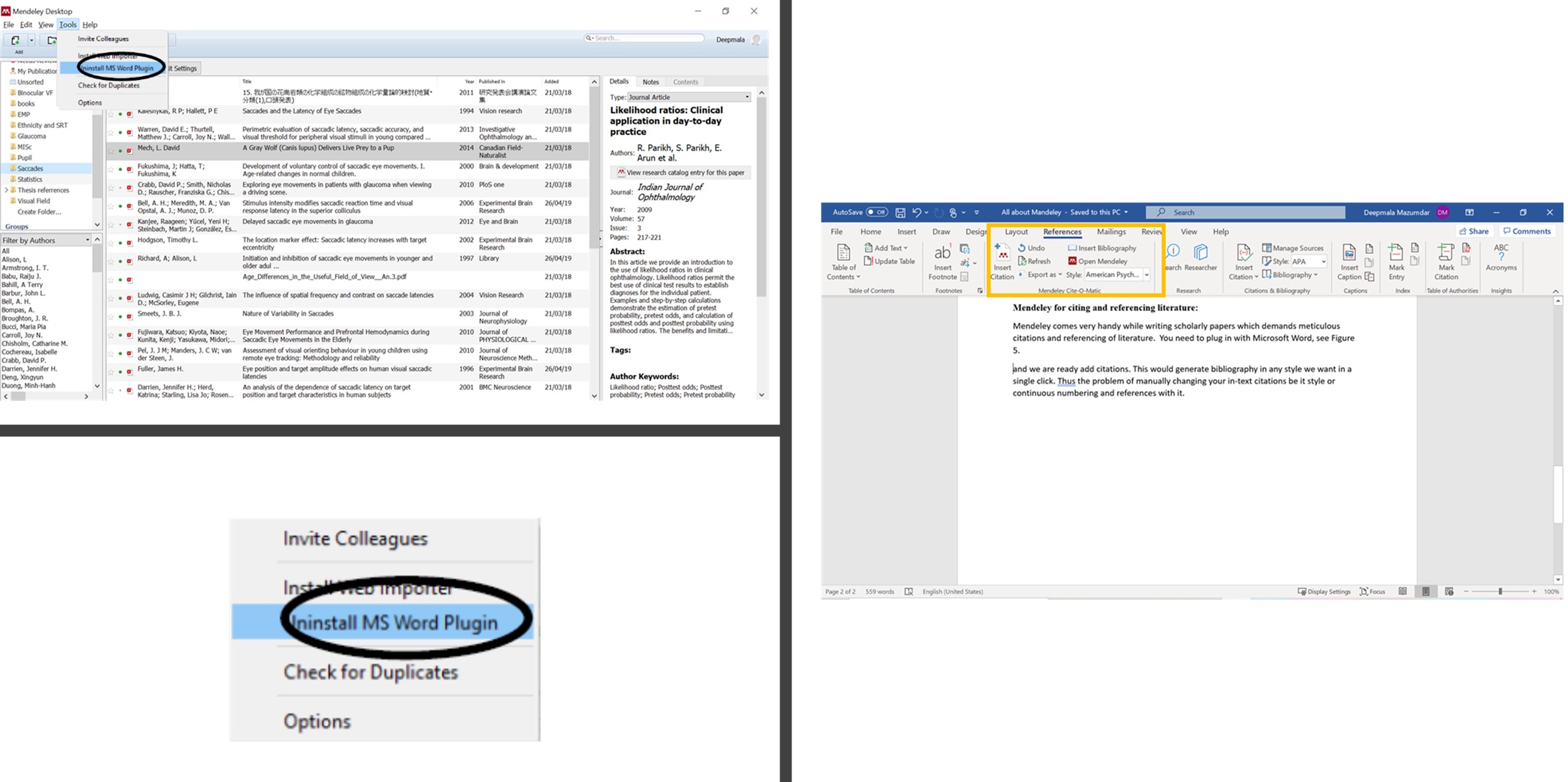The image size is (1568, 782).
Task: Click the zoom slider handle in Word
Action: point(1500,591)
